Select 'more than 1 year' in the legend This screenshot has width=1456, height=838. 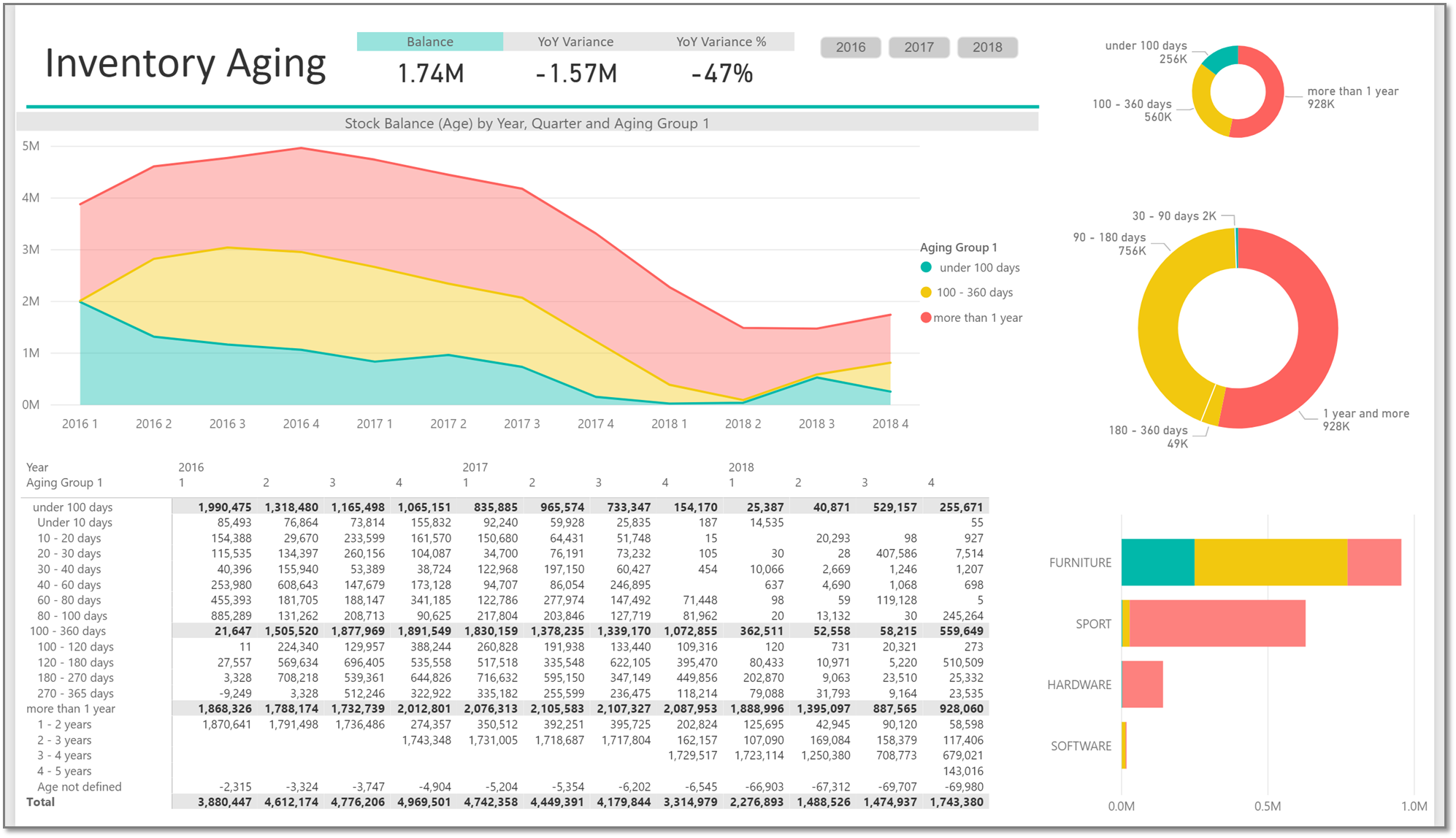tap(979, 318)
